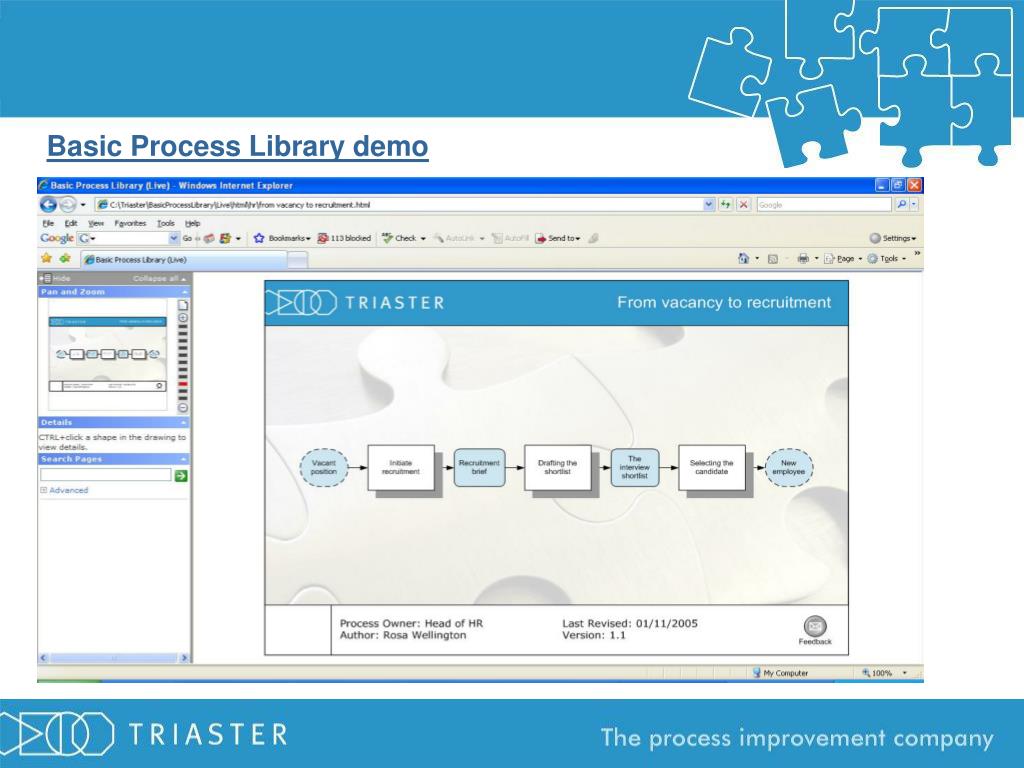This screenshot has width=1024, height=768.
Task: Click the Search Pages text field
Action: point(105,476)
